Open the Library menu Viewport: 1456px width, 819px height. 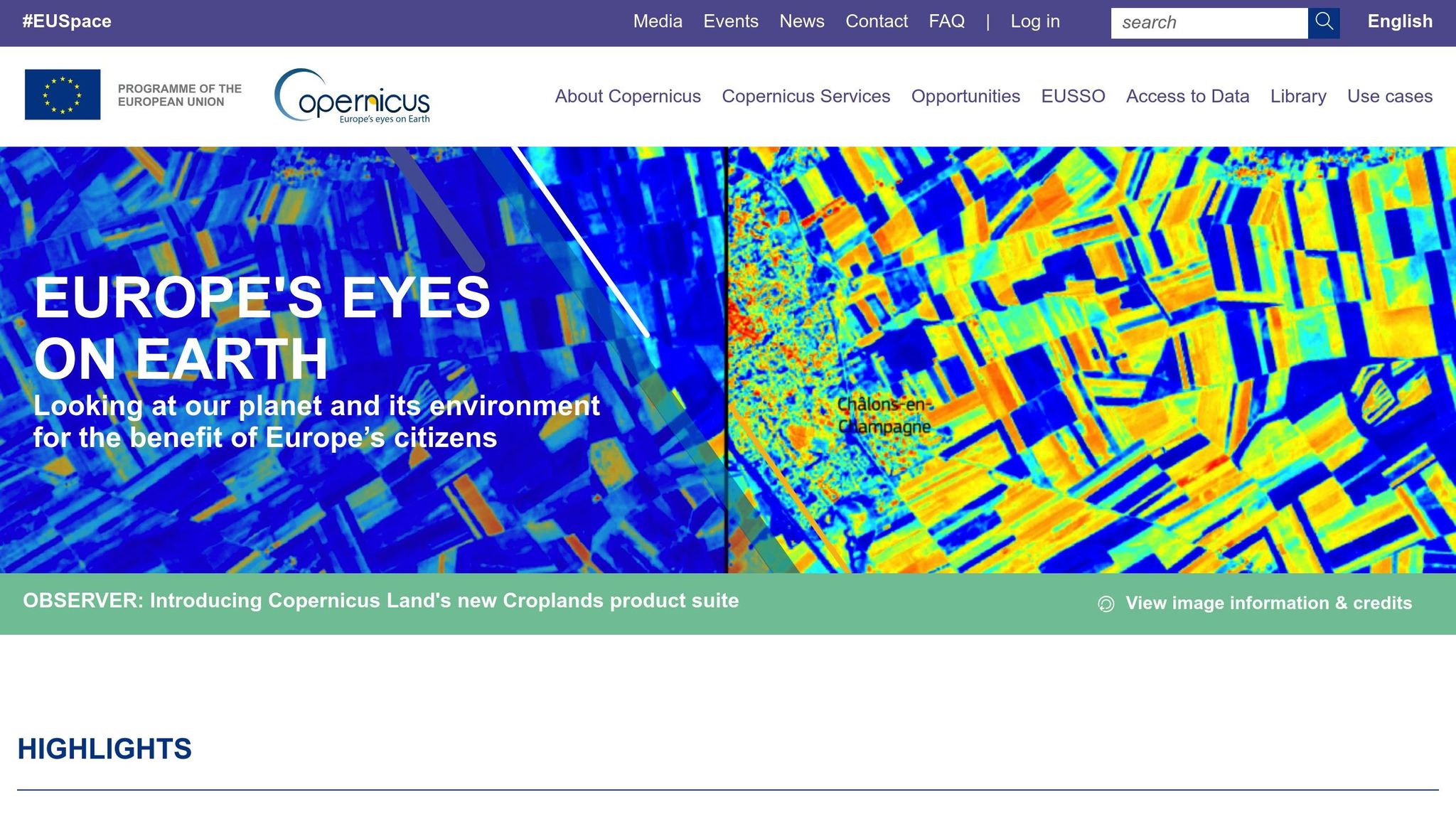click(1298, 96)
